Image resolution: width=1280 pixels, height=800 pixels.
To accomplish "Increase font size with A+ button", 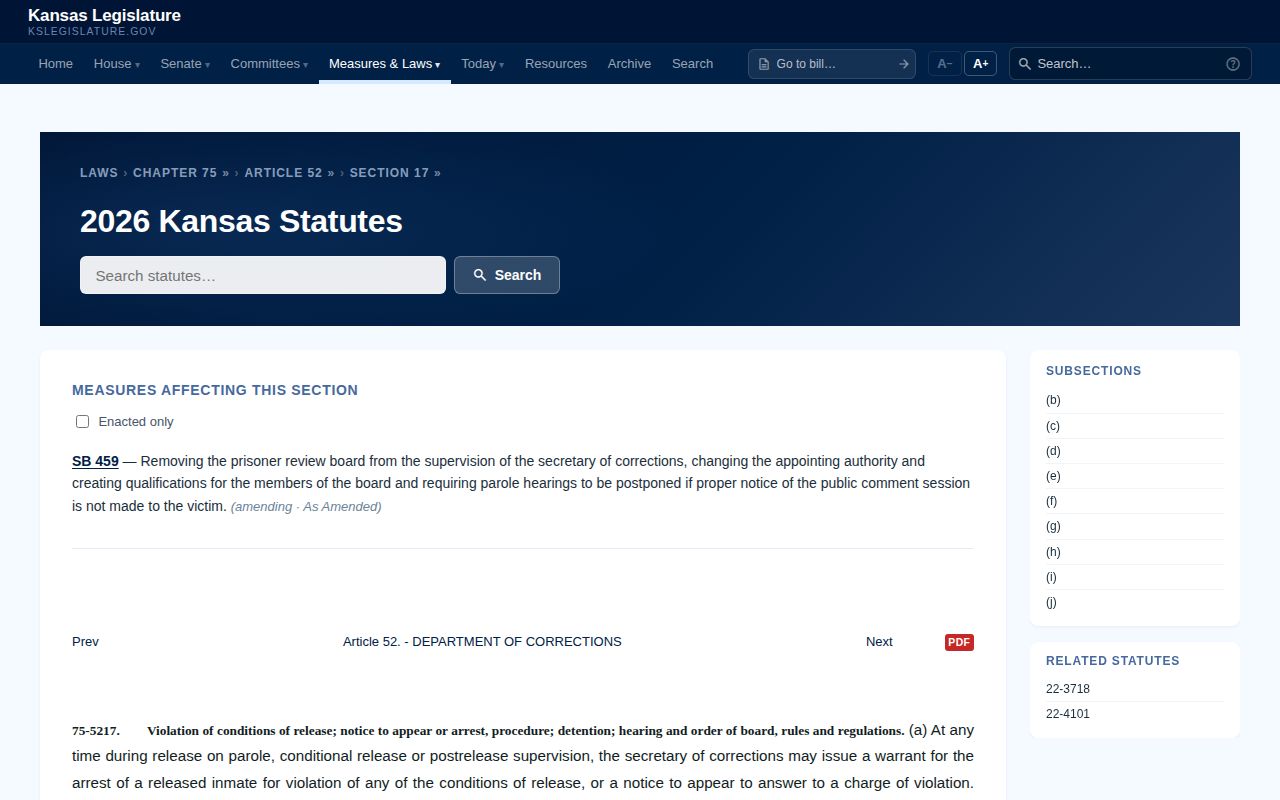I will pos(980,64).
